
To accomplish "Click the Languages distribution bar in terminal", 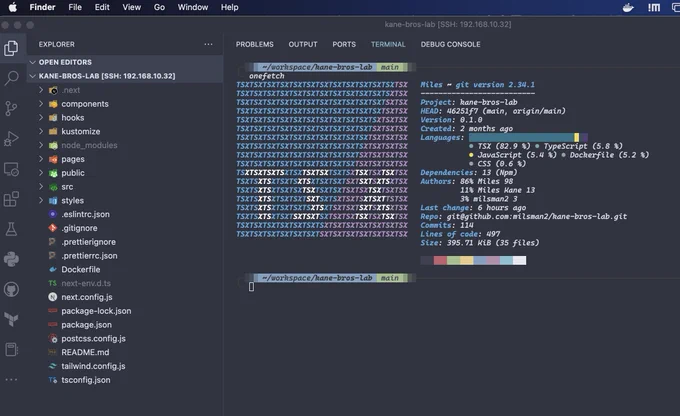I will tap(528, 138).
